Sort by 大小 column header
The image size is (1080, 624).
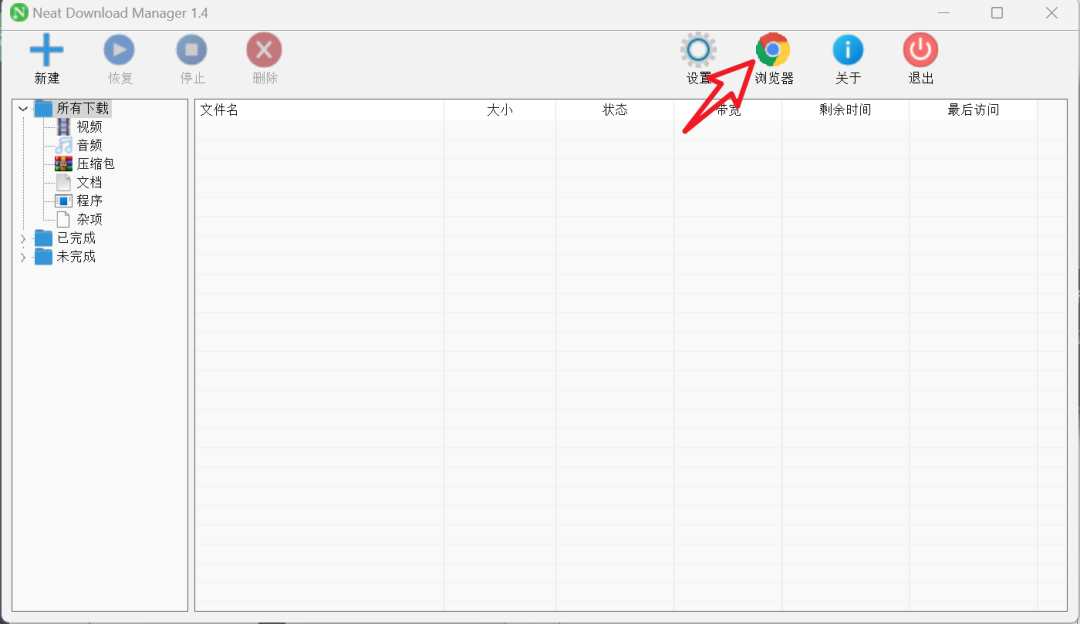point(500,110)
